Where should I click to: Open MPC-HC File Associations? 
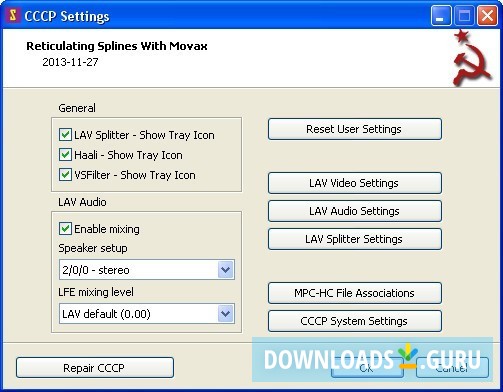[355, 293]
